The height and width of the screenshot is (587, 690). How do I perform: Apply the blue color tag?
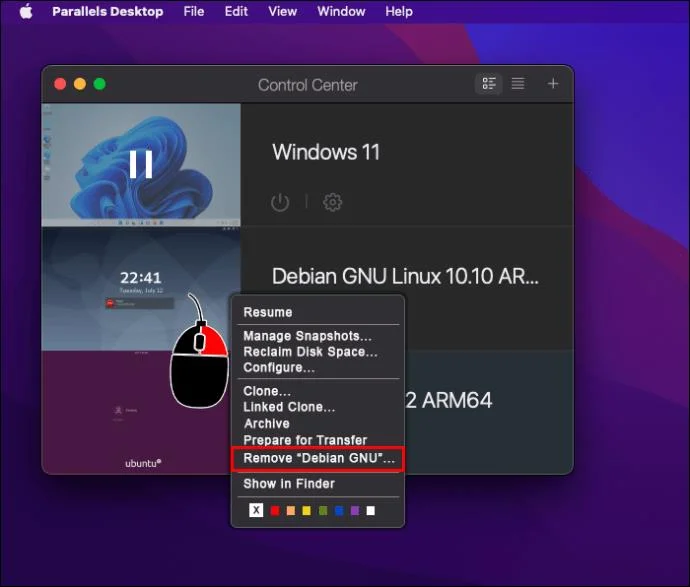click(x=339, y=510)
